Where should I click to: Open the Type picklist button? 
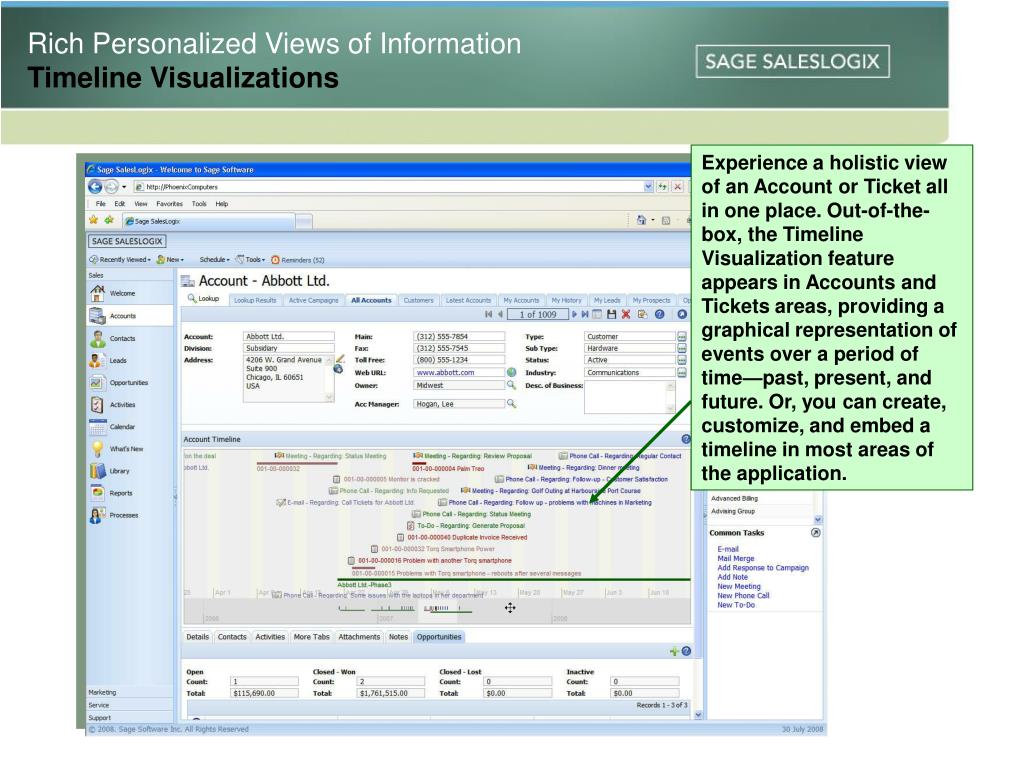tap(682, 336)
